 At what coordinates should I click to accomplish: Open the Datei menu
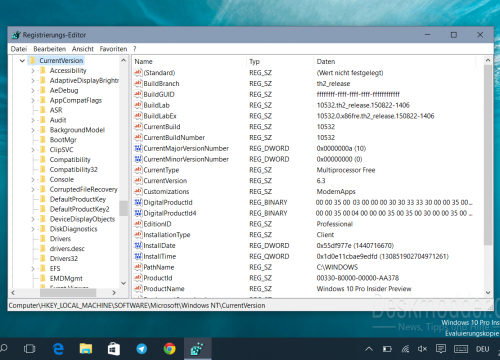[19, 49]
